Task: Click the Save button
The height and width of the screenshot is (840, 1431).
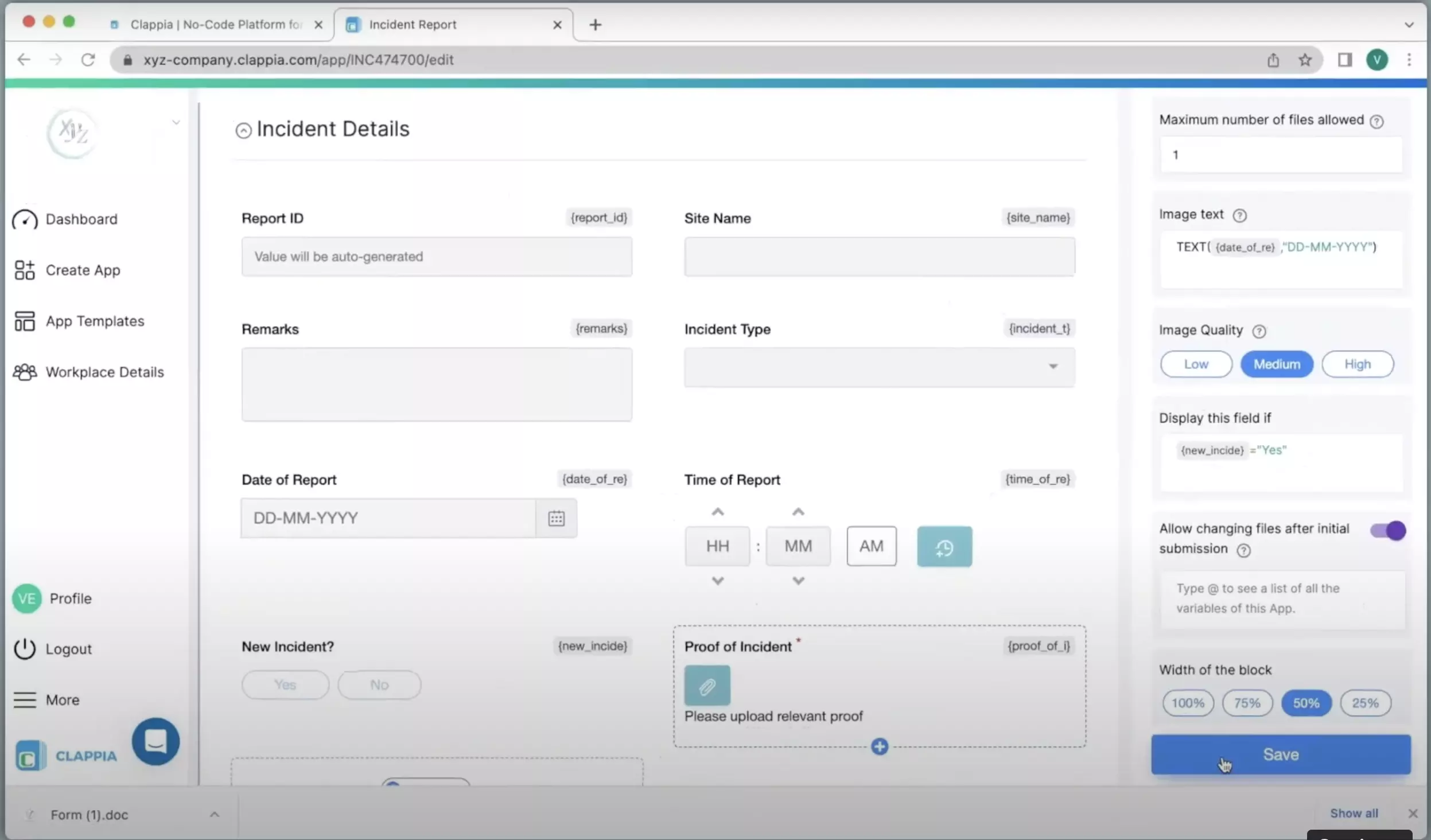Action: (1280, 755)
